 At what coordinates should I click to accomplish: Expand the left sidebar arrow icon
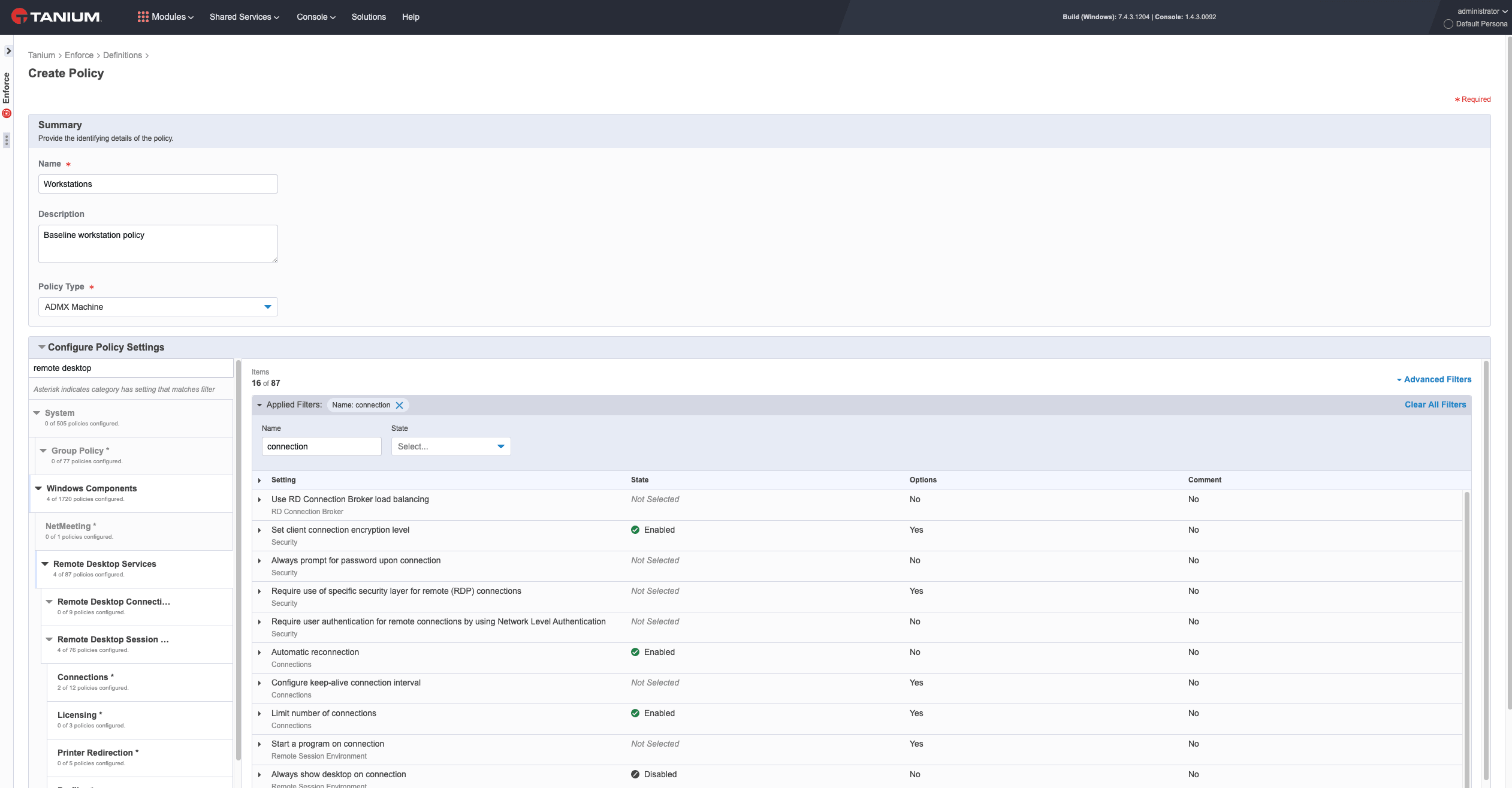click(8, 51)
